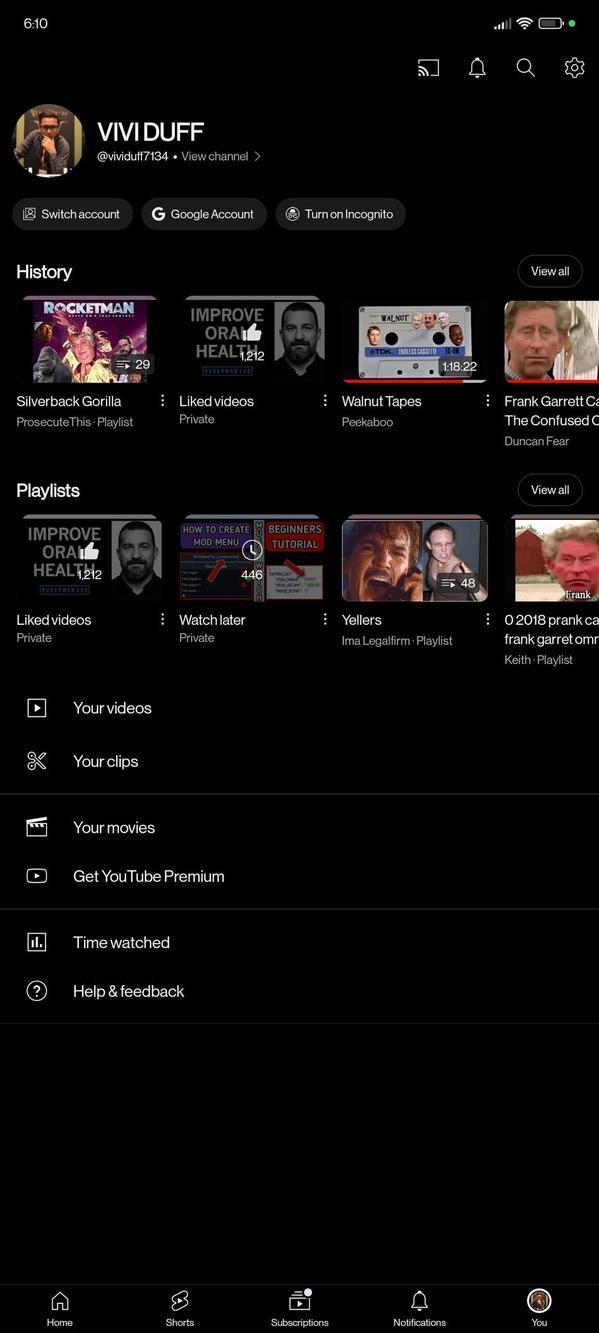Tap the Yellers playlist title text
This screenshot has height=1333, width=599.
click(x=362, y=620)
